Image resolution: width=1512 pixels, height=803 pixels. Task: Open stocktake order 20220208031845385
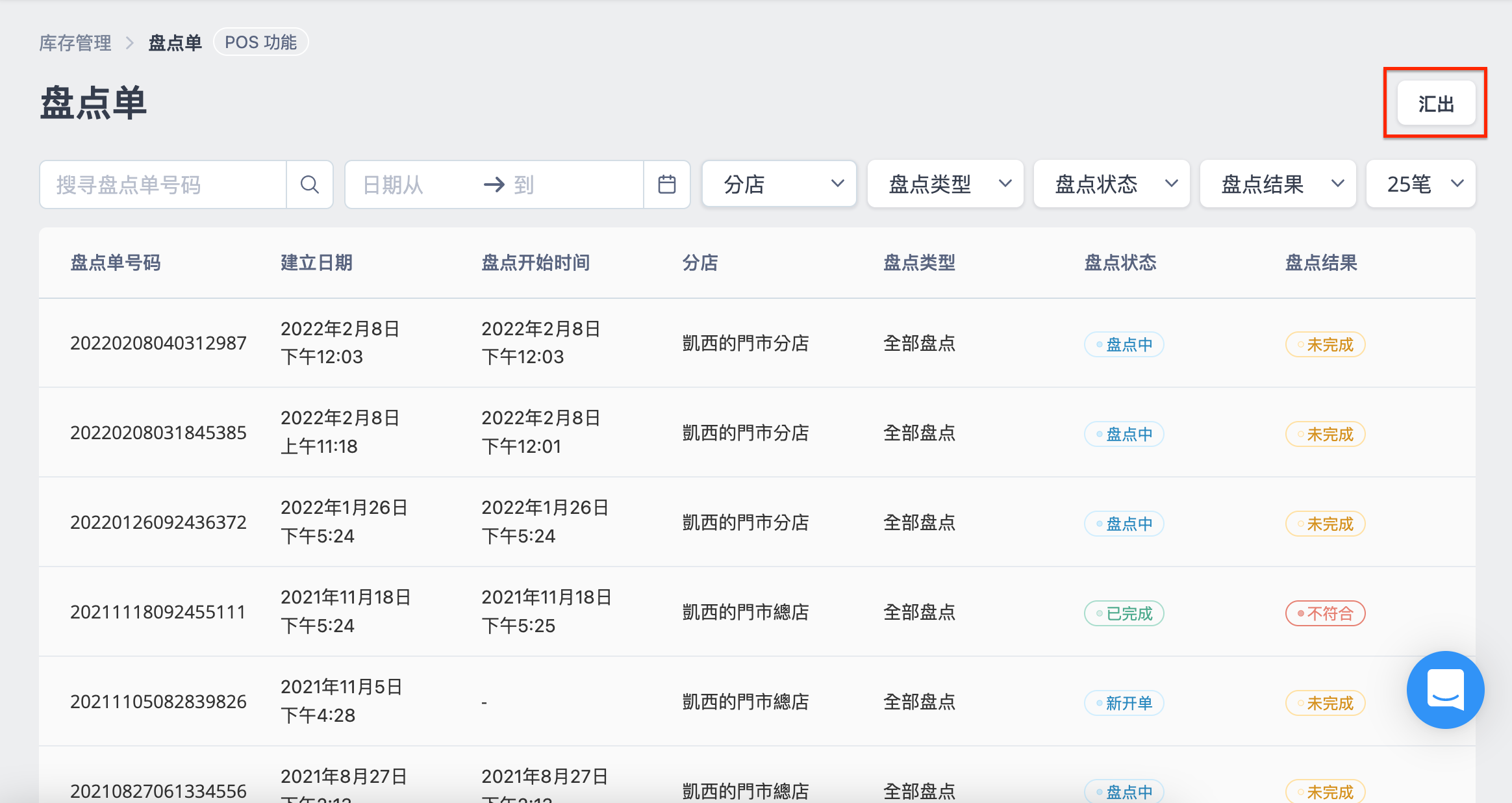[158, 433]
